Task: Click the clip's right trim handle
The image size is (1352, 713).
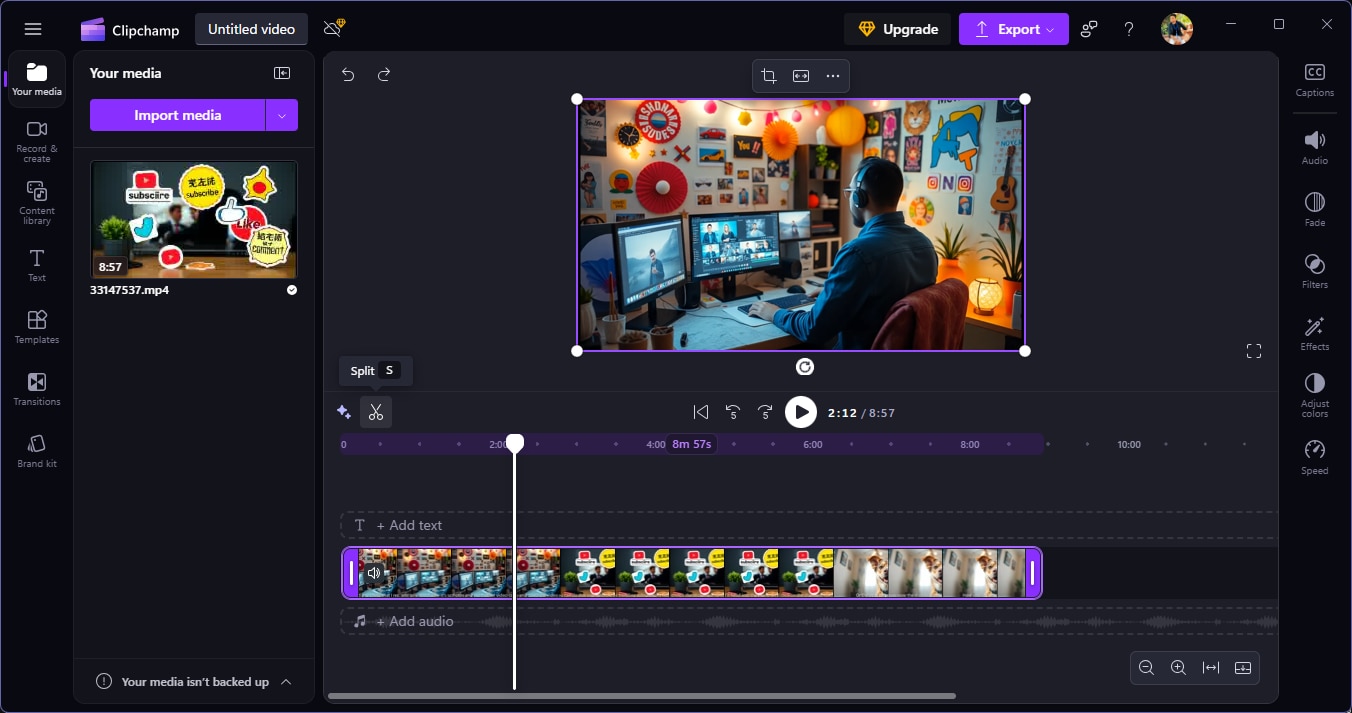Action: pos(1034,573)
